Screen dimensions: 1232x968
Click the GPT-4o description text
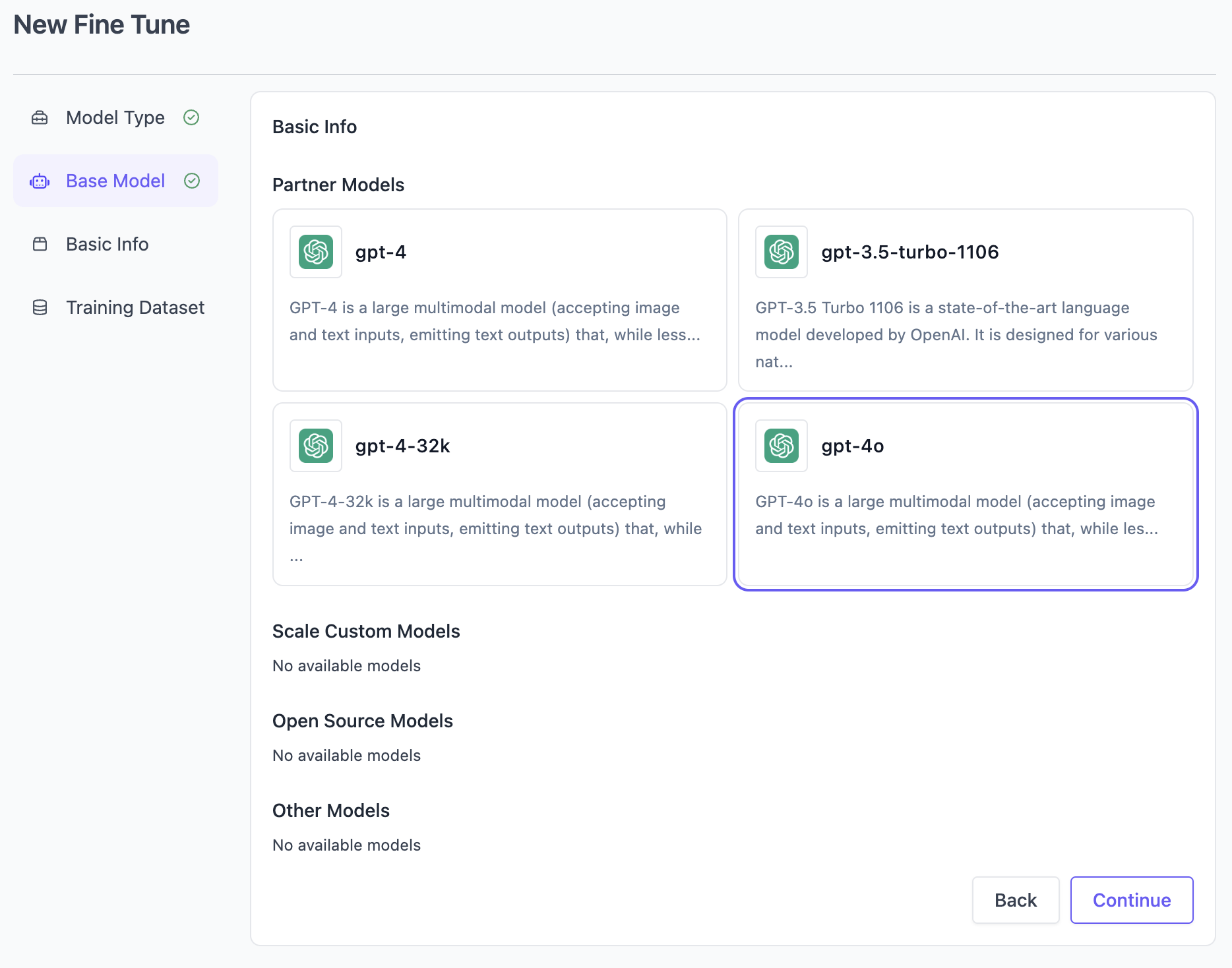click(x=956, y=515)
